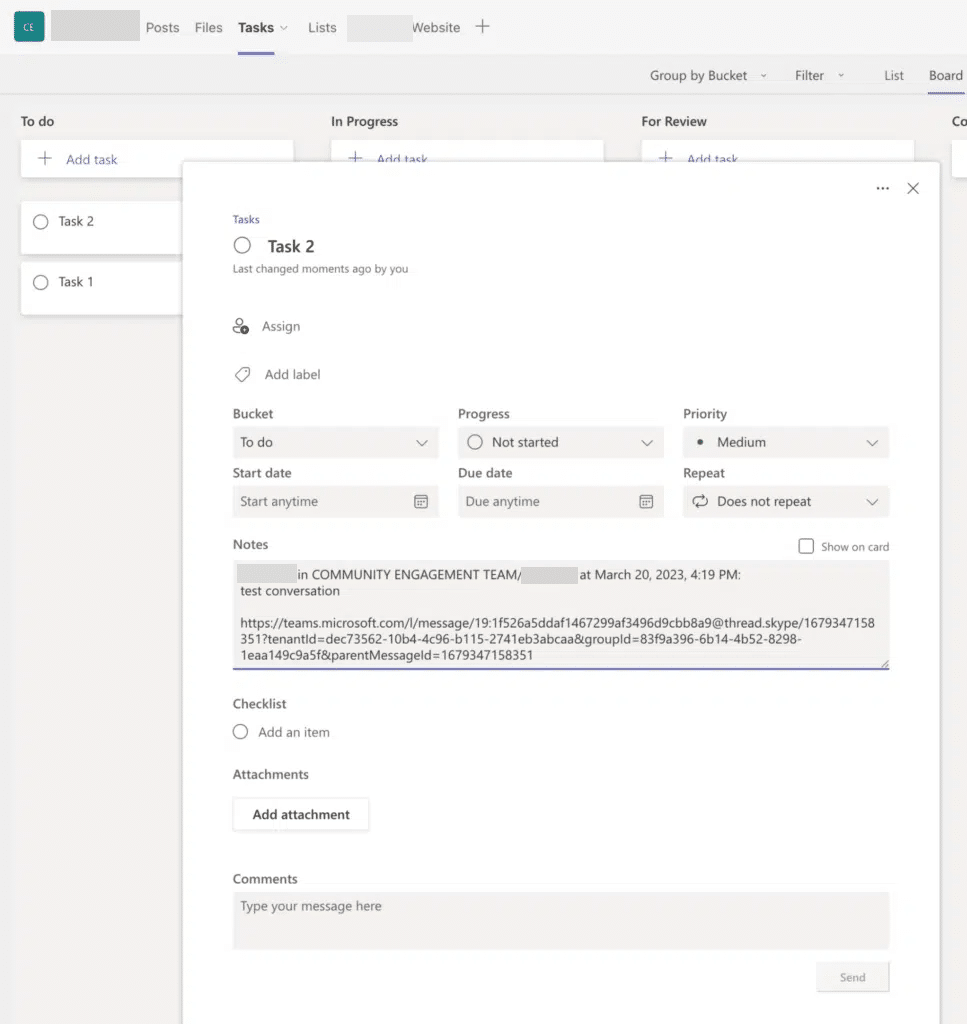Image resolution: width=967 pixels, height=1024 pixels.
Task: Click the Add label tag icon
Action: point(242,373)
